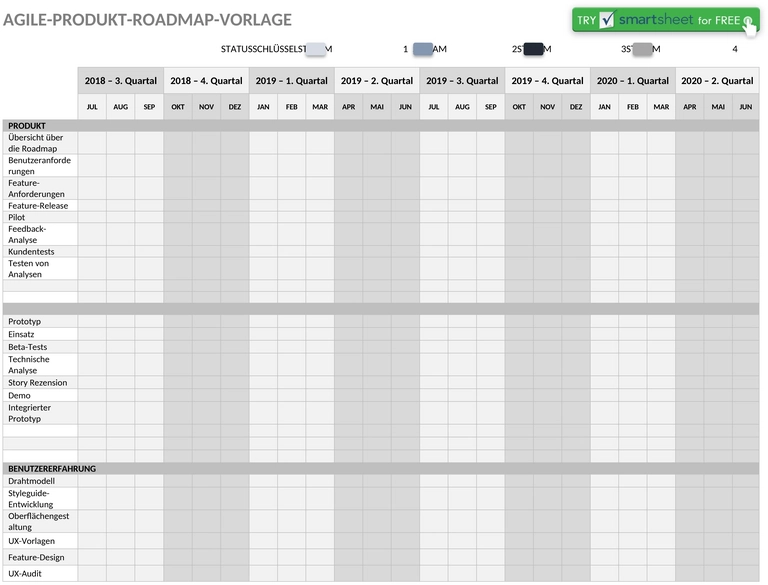768x585 pixels.
Task: Select the Styleguide-Entwicklung row label
Action: [40, 499]
